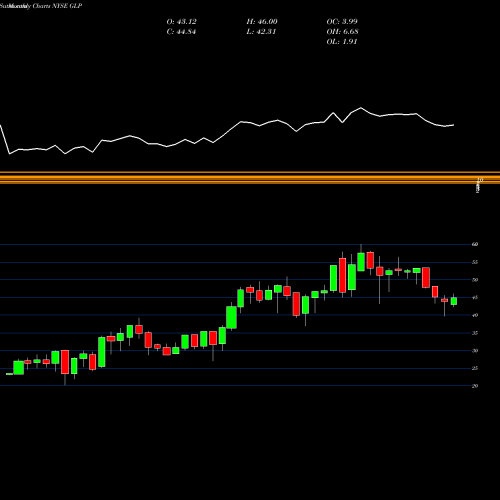
Task: Click the last green candlestick on the chart
Action: point(454,301)
